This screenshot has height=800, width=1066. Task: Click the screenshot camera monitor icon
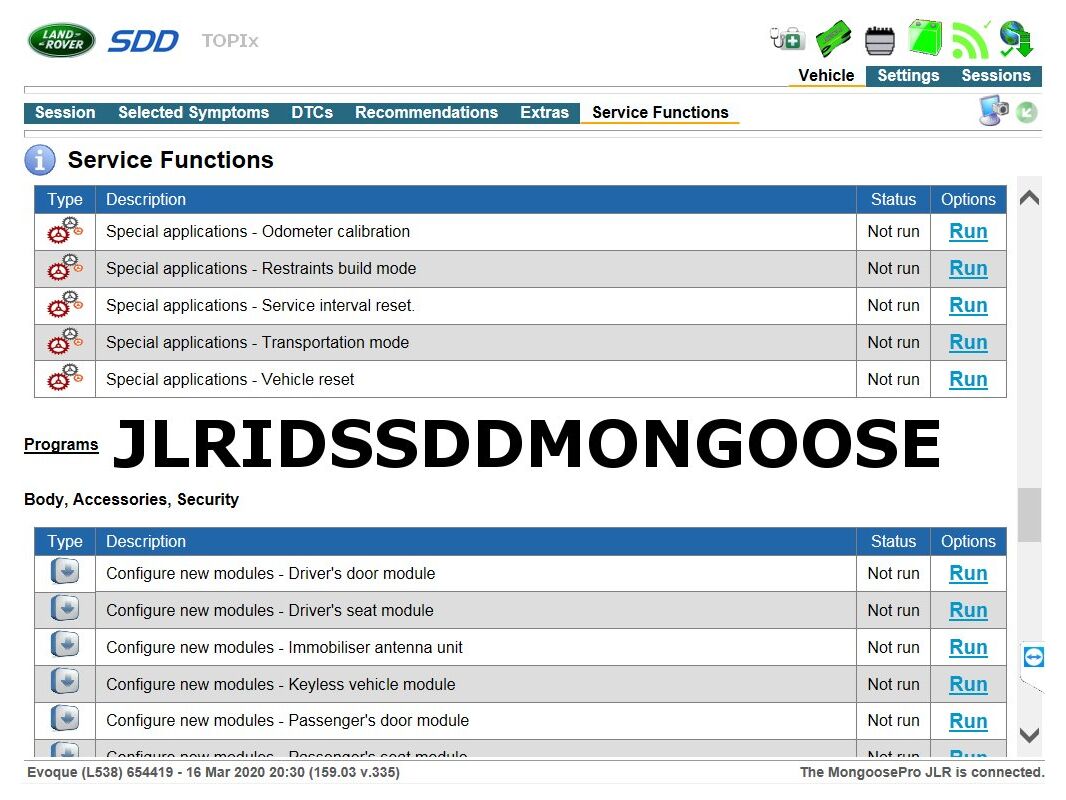pyautogui.click(x=993, y=111)
